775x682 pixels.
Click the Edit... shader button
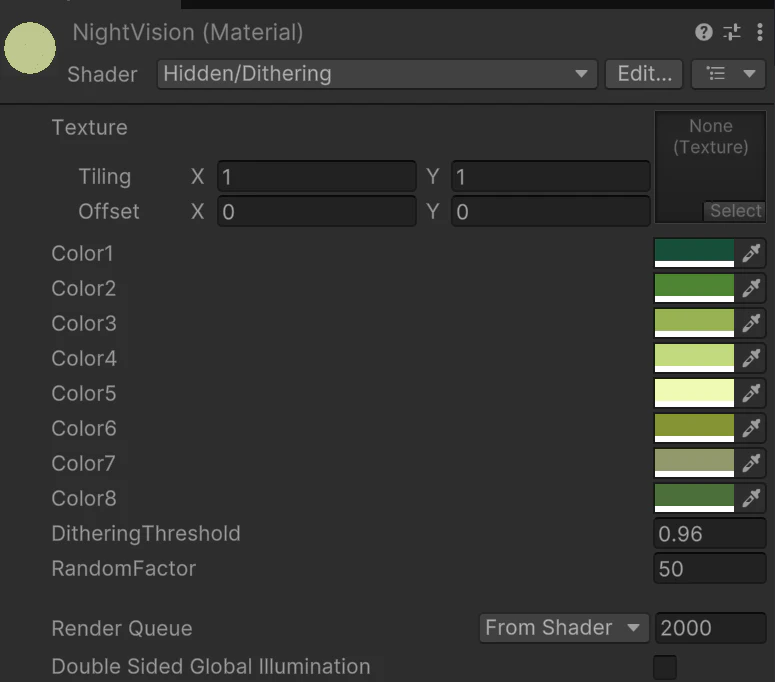coord(644,74)
